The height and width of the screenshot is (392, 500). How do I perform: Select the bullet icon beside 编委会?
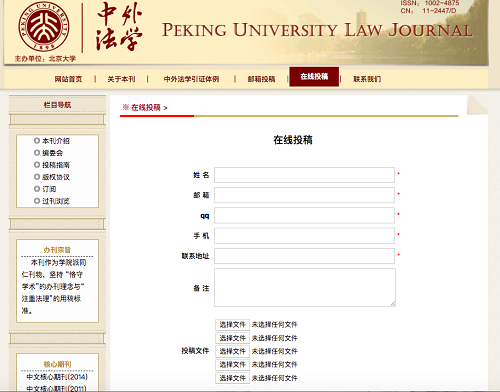point(37,153)
